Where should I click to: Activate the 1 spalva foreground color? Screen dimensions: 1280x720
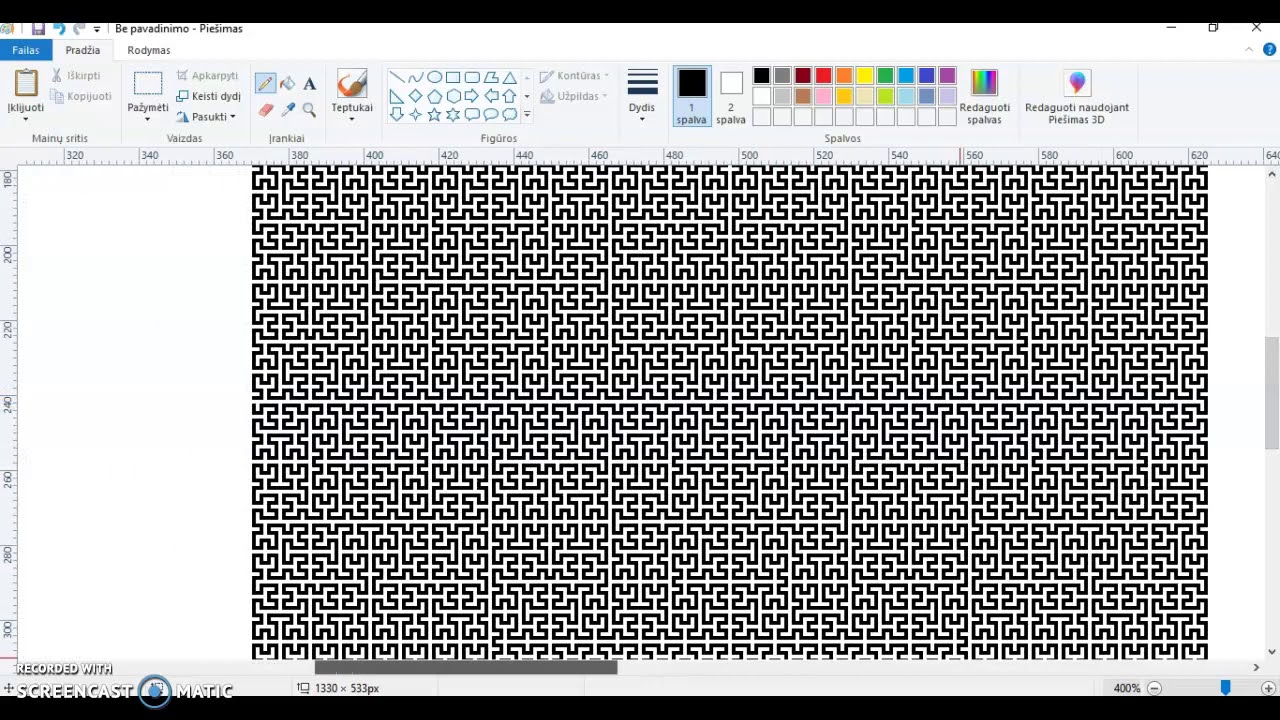[x=691, y=97]
